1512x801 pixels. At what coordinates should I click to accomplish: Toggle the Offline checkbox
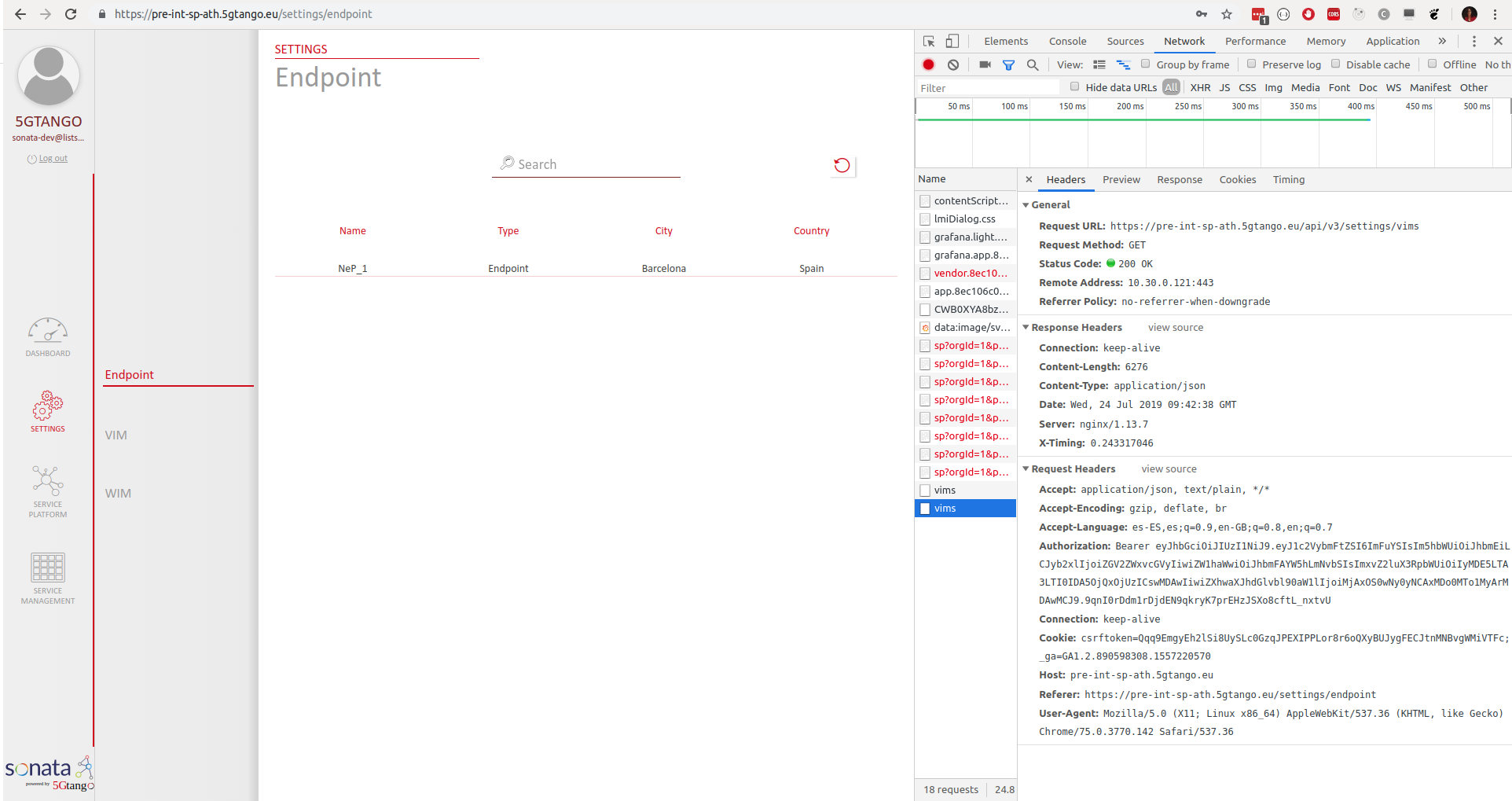pyautogui.click(x=1432, y=64)
